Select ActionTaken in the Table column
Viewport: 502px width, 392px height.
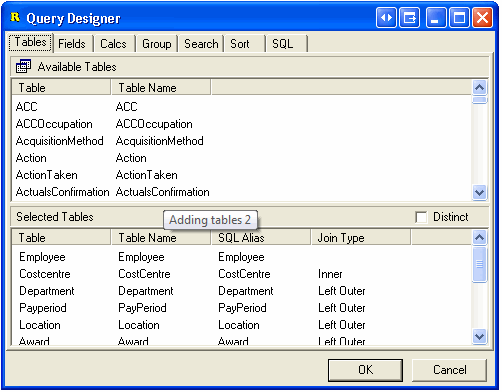click(47, 175)
